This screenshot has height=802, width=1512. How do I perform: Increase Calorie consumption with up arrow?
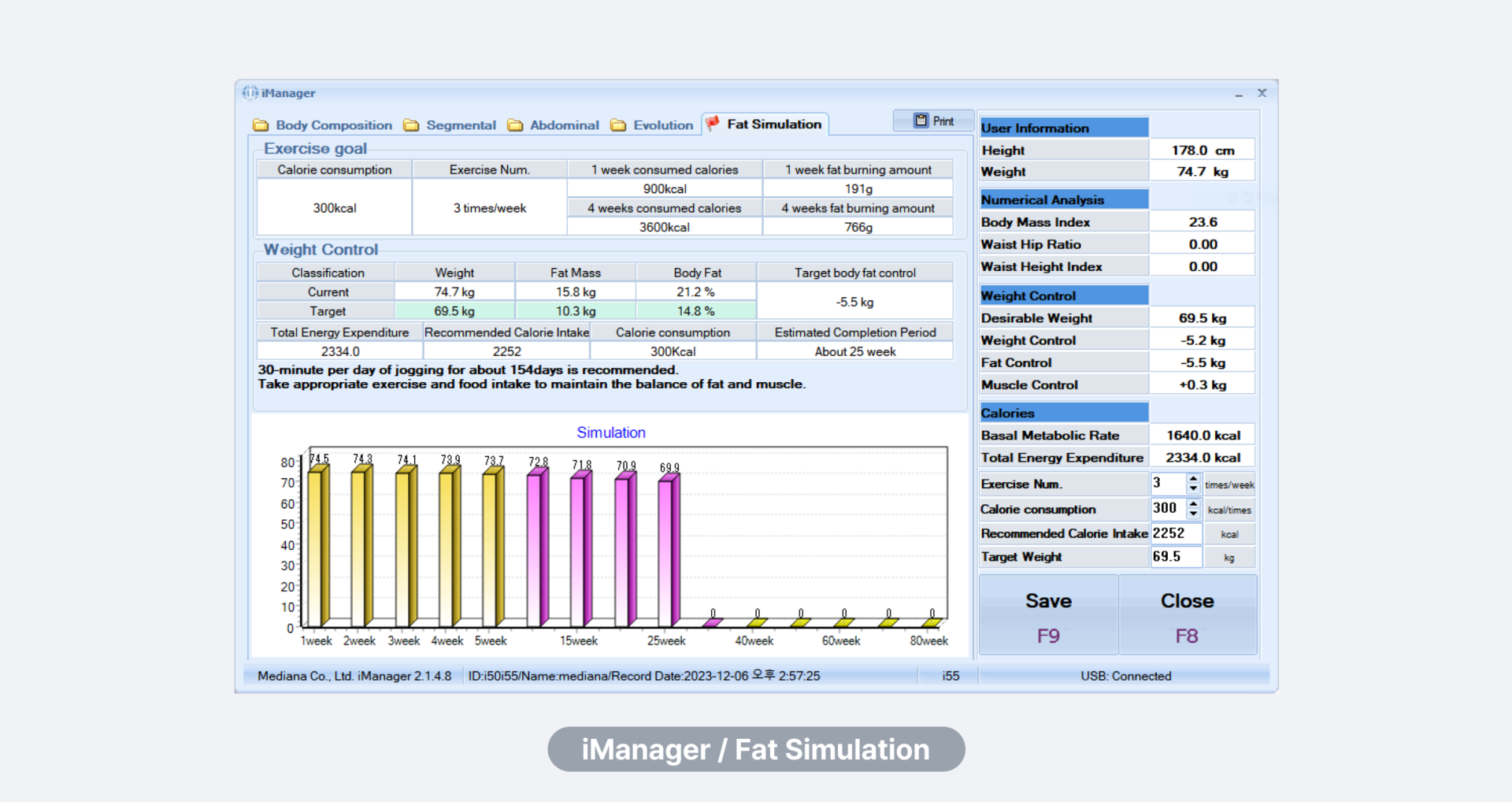click(1193, 503)
